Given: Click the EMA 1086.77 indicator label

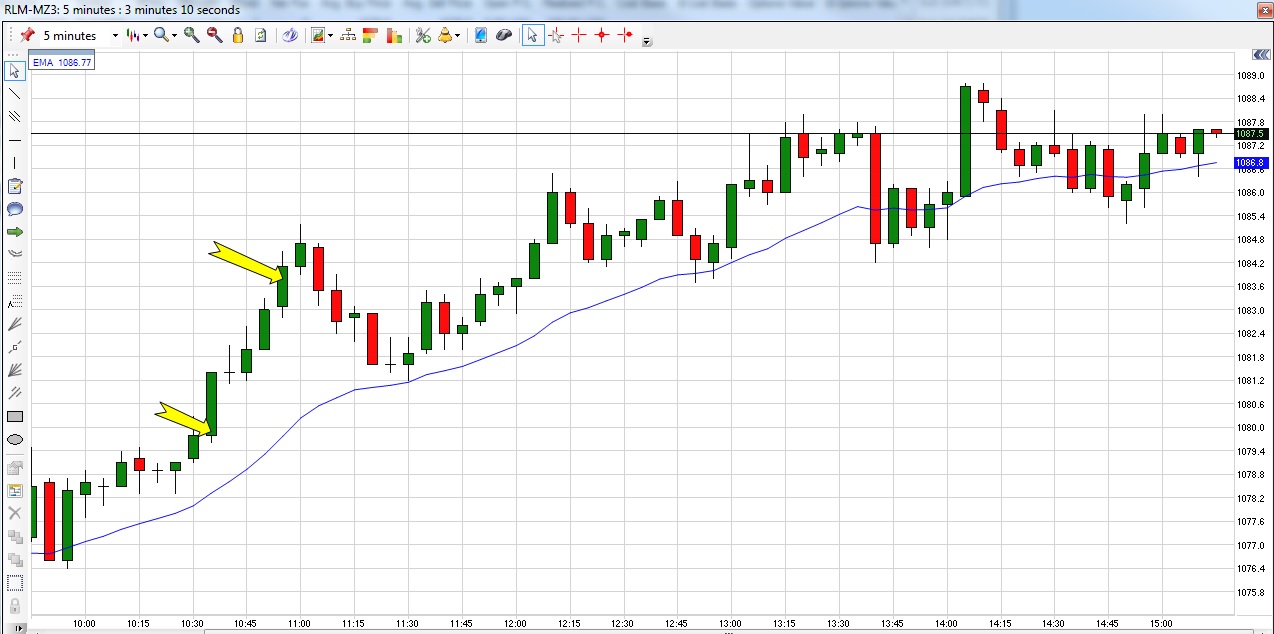Looking at the screenshot, I should 62,62.
